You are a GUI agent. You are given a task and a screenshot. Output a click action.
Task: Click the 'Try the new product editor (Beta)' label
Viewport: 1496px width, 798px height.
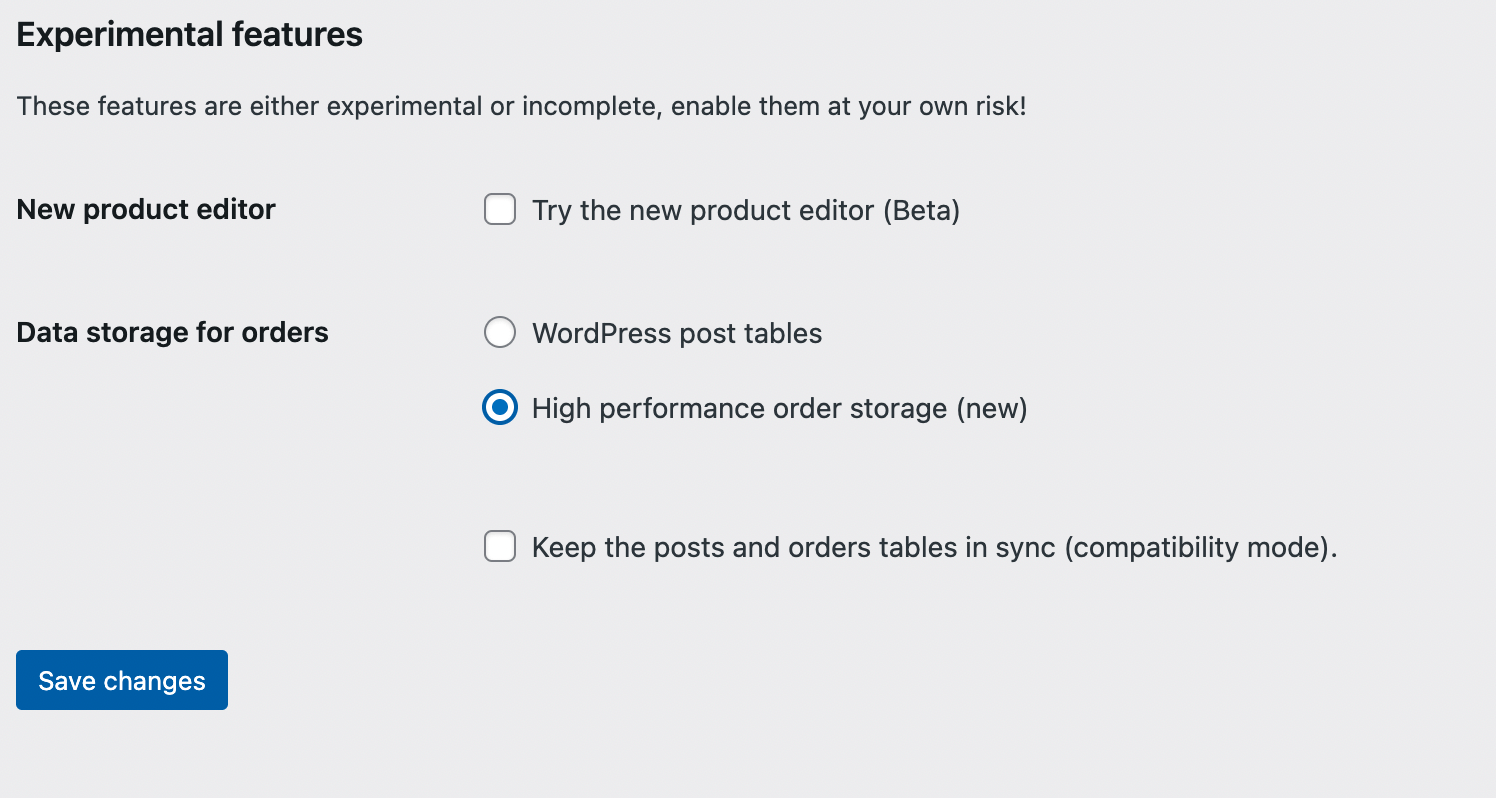click(x=746, y=210)
